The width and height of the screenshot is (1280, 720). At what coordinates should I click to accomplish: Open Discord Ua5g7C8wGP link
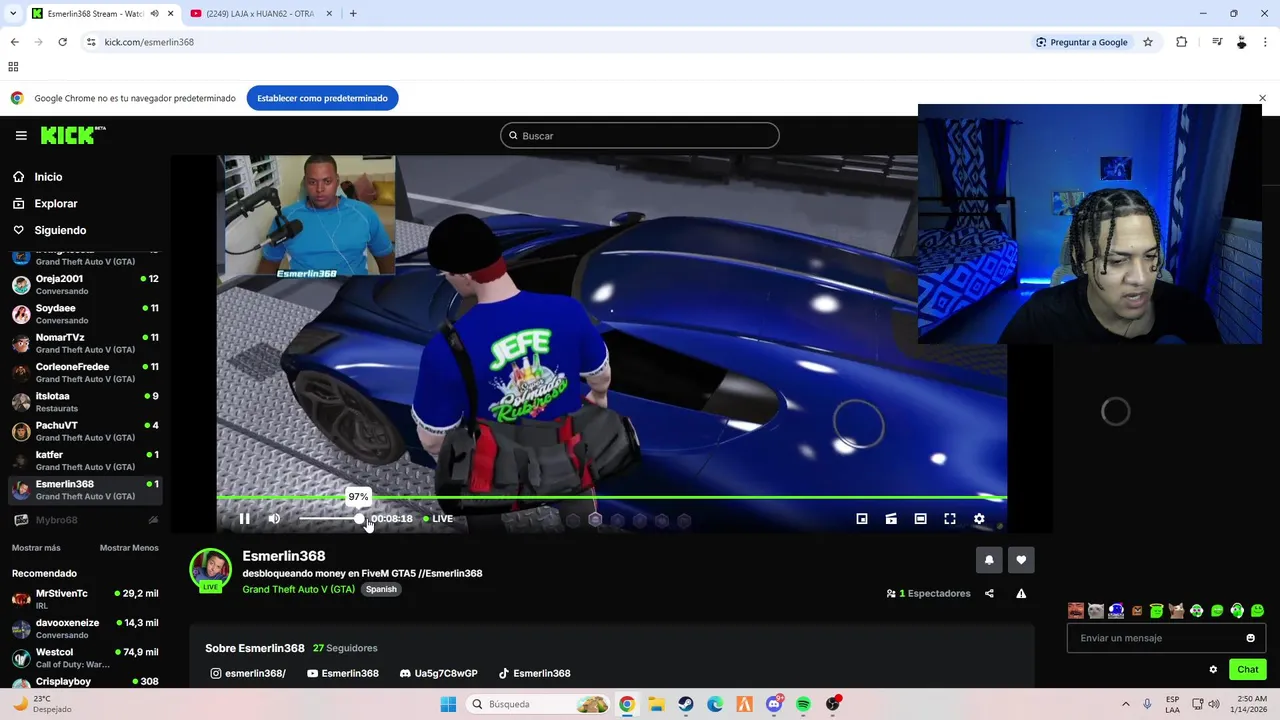pos(438,674)
